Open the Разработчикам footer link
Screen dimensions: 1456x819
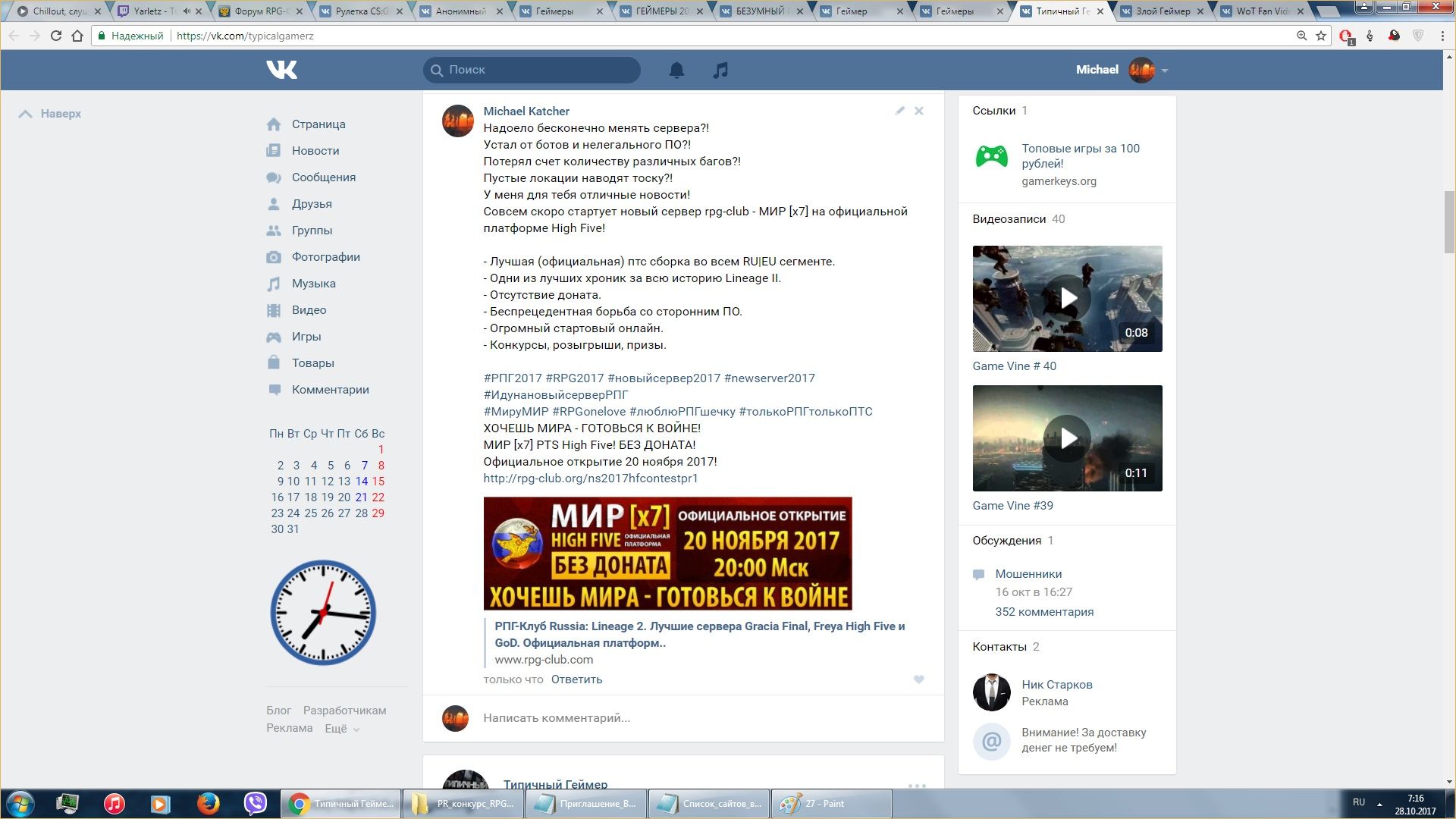click(x=344, y=711)
